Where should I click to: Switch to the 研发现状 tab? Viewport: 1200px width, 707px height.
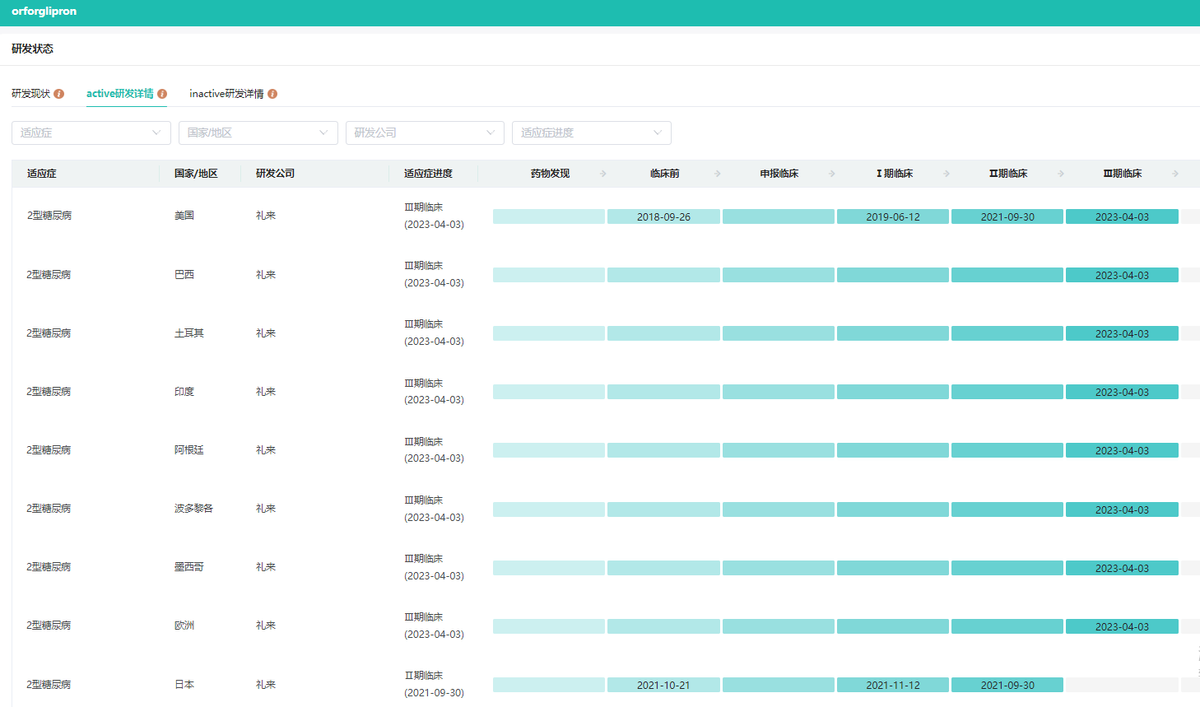[30, 94]
